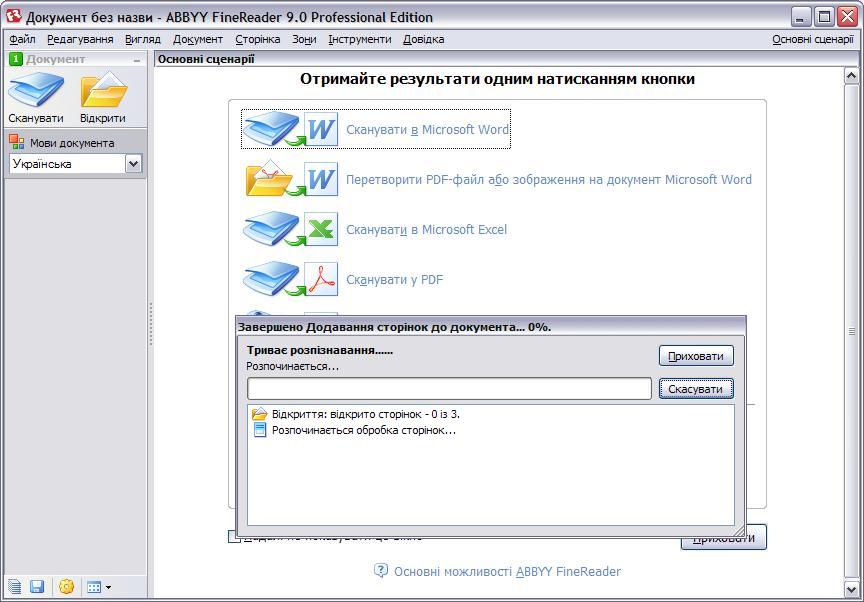Screen dimensions: 864x602
Task: Click the Відкрити folder icon in sidebar
Action: 104,90
